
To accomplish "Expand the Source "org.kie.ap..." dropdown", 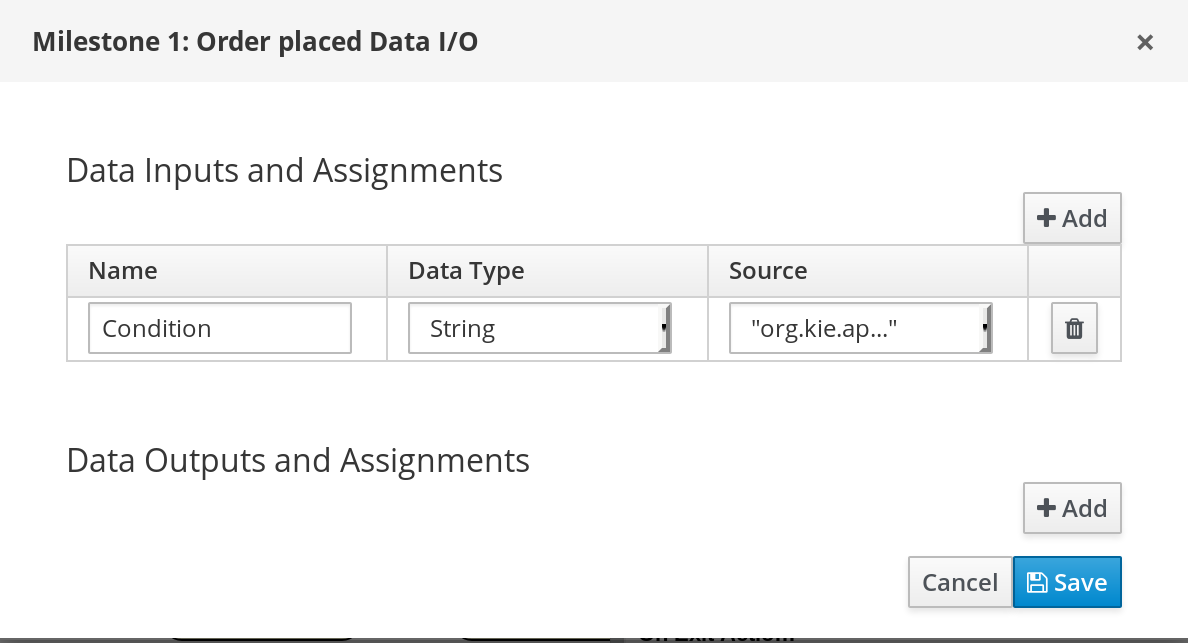I will pos(858,329).
